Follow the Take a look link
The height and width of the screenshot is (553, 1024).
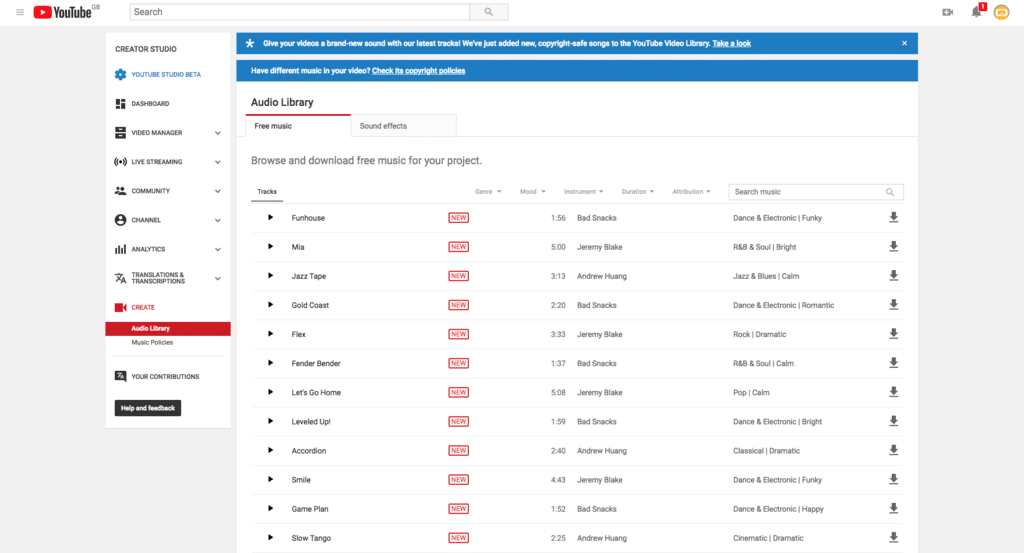tap(731, 43)
